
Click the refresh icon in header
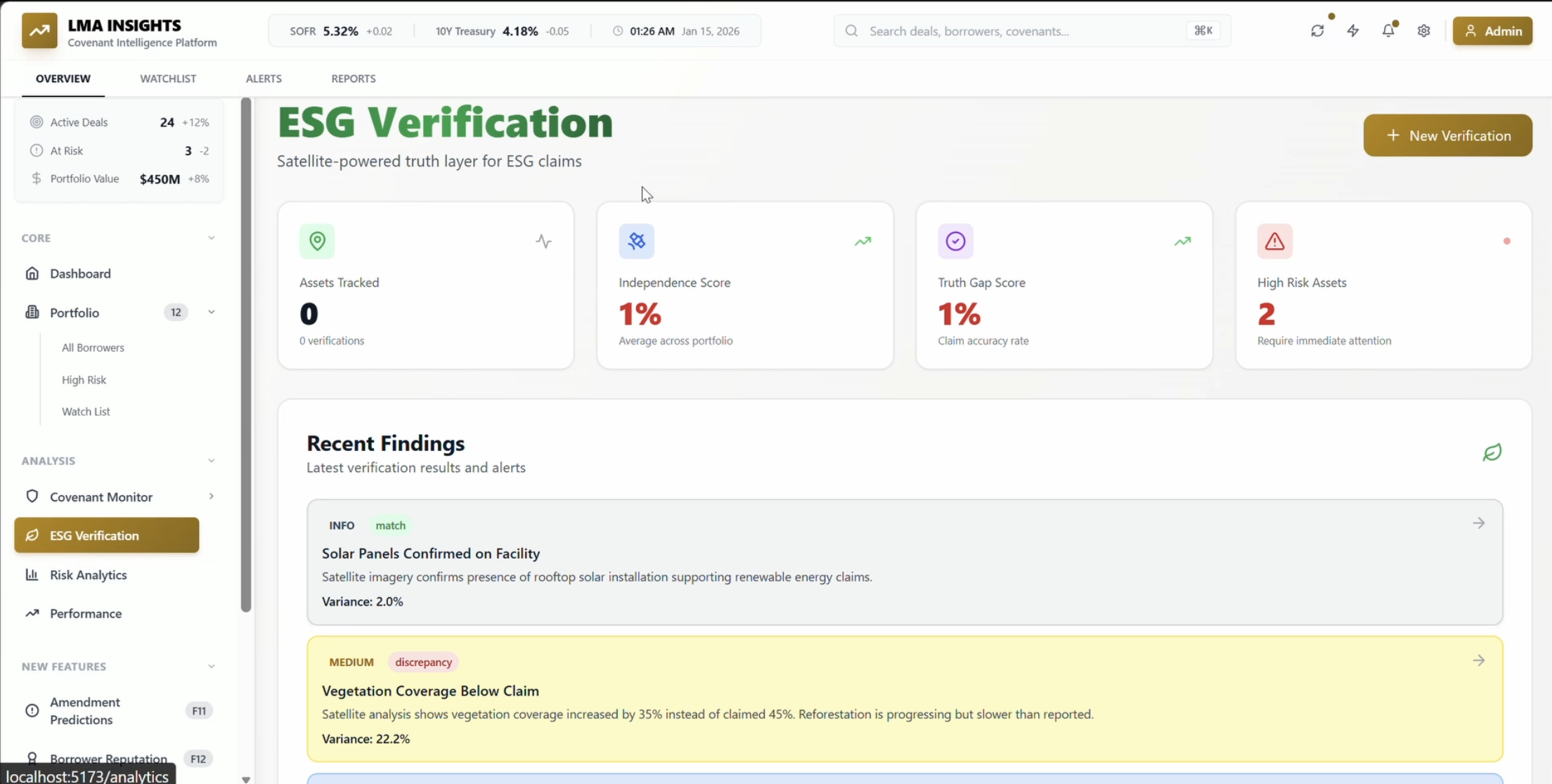click(x=1317, y=31)
